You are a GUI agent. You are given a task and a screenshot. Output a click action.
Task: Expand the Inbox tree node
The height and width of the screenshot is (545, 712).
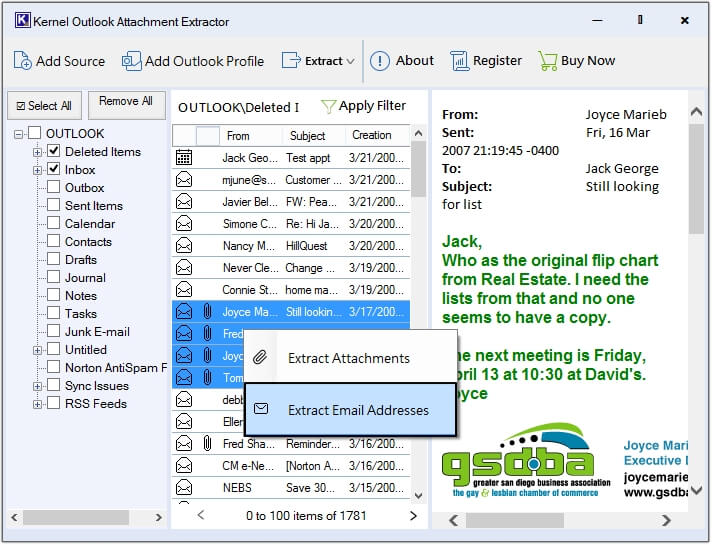point(37,170)
